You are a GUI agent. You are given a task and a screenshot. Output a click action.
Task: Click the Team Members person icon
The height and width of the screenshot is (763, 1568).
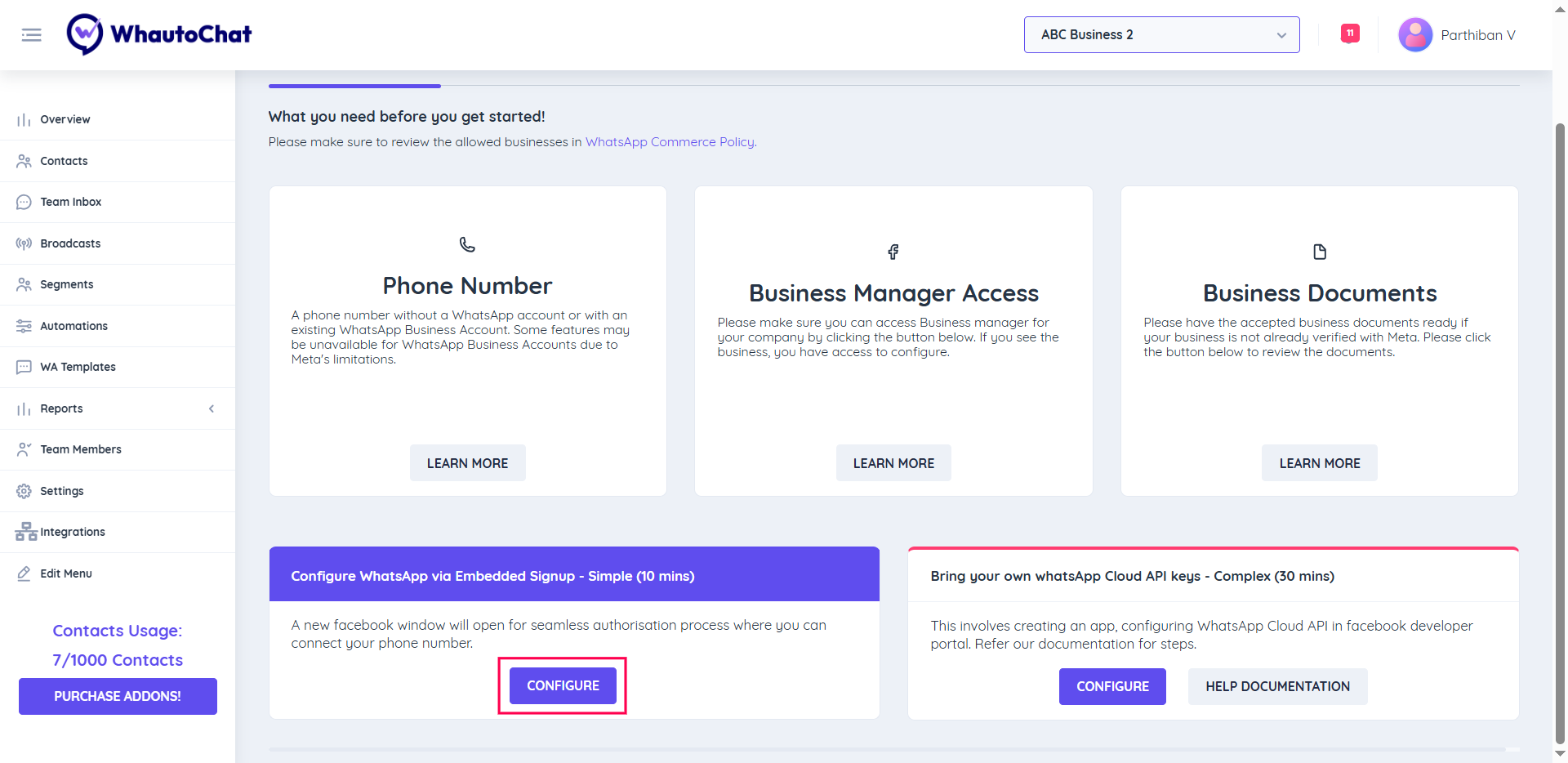24,449
